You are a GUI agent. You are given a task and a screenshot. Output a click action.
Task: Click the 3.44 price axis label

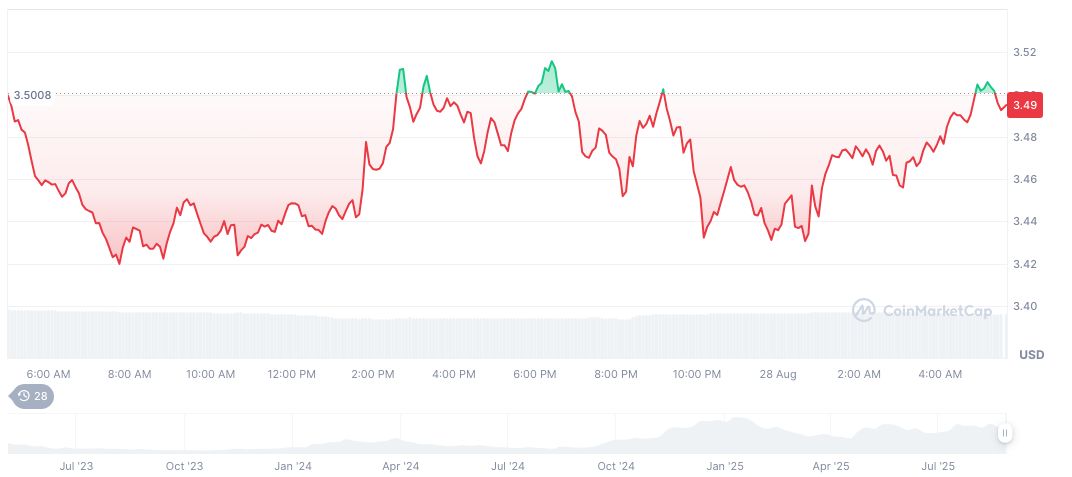tap(1024, 221)
